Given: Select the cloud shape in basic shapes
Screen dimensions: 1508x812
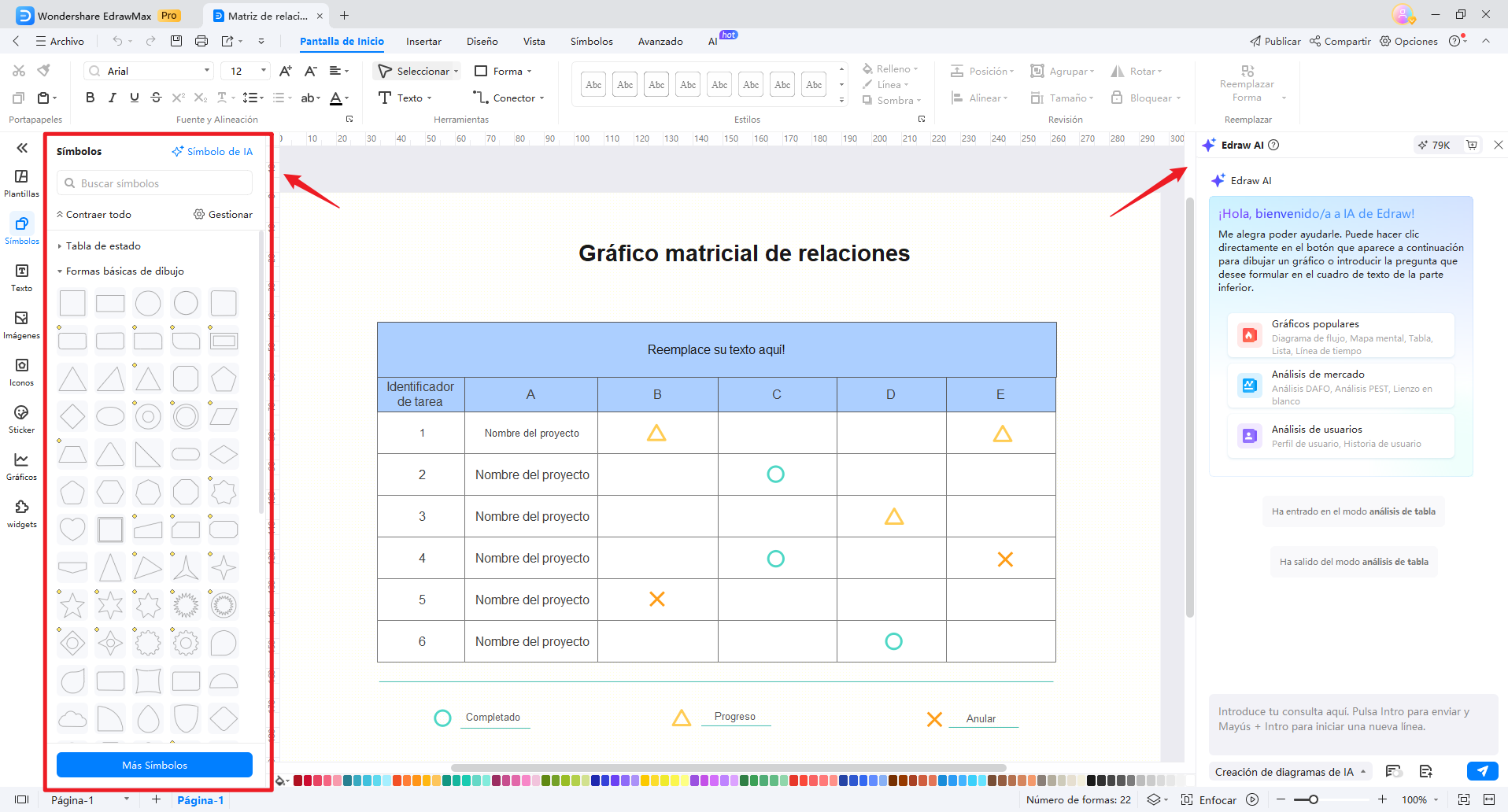Looking at the screenshot, I should [x=72, y=718].
